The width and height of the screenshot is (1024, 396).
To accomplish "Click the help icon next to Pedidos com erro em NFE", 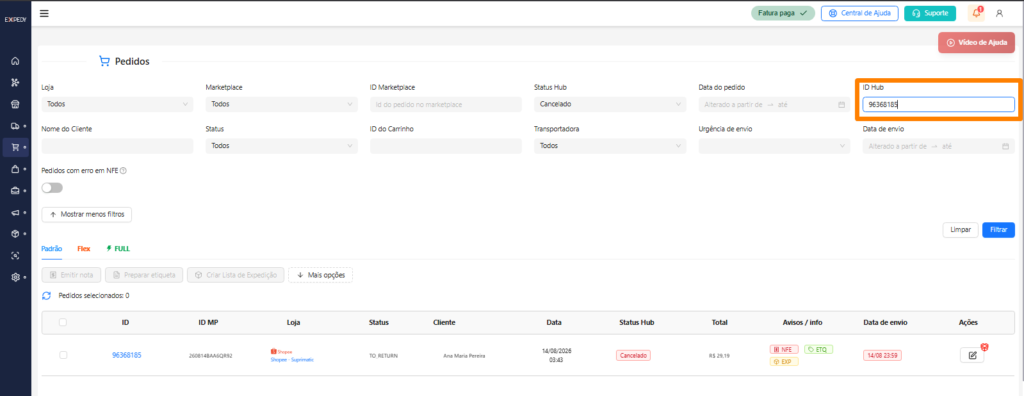I will coord(123,171).
